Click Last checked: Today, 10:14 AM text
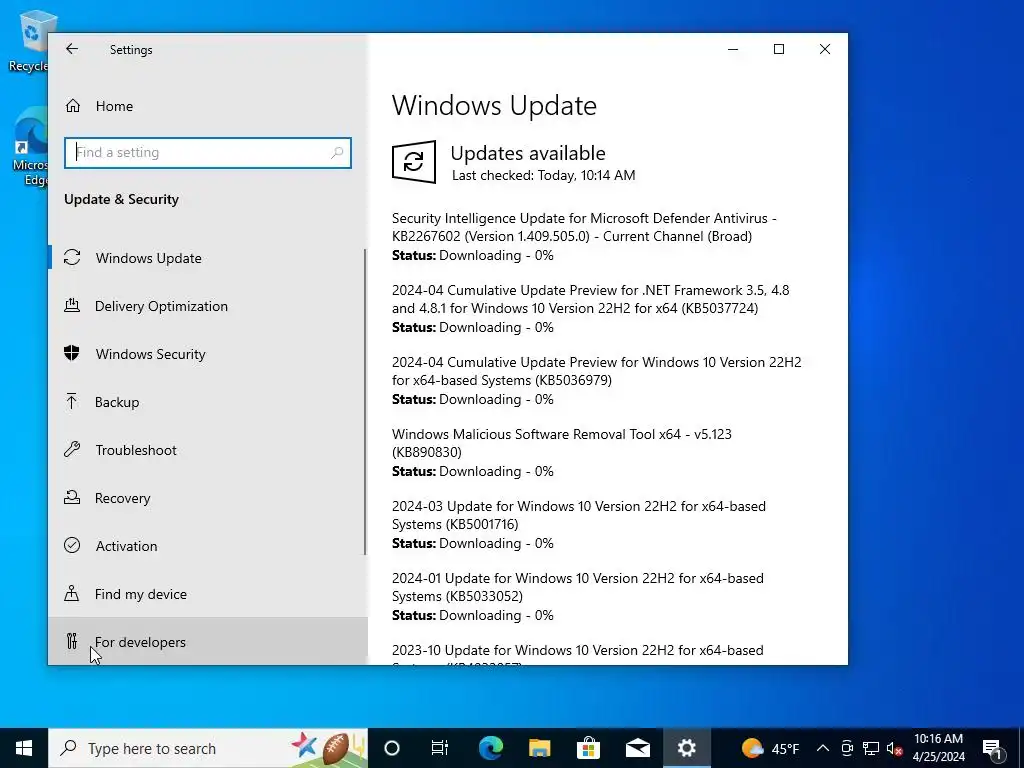 coord(543,175)
